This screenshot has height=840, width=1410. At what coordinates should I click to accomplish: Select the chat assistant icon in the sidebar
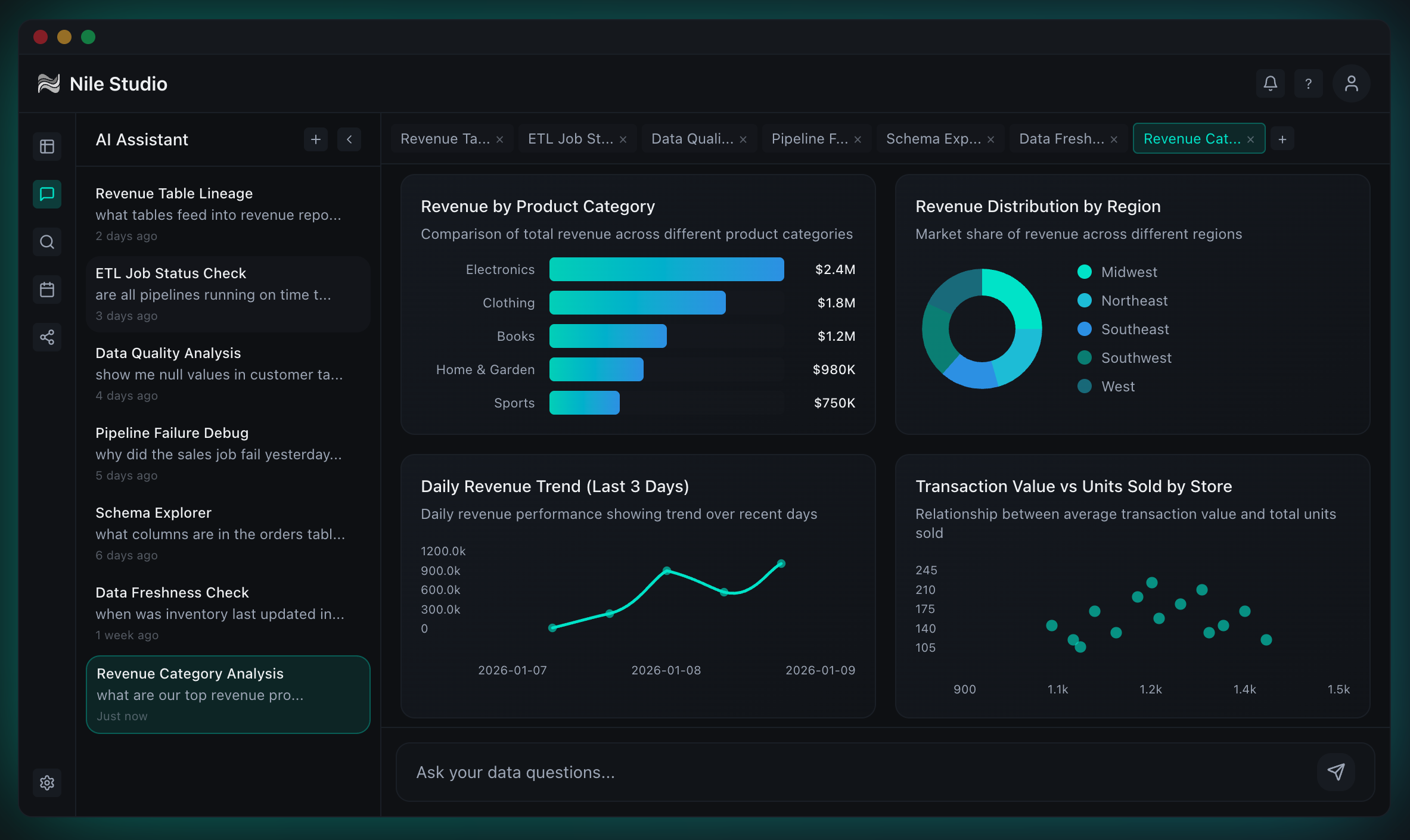tap(46, 194)
